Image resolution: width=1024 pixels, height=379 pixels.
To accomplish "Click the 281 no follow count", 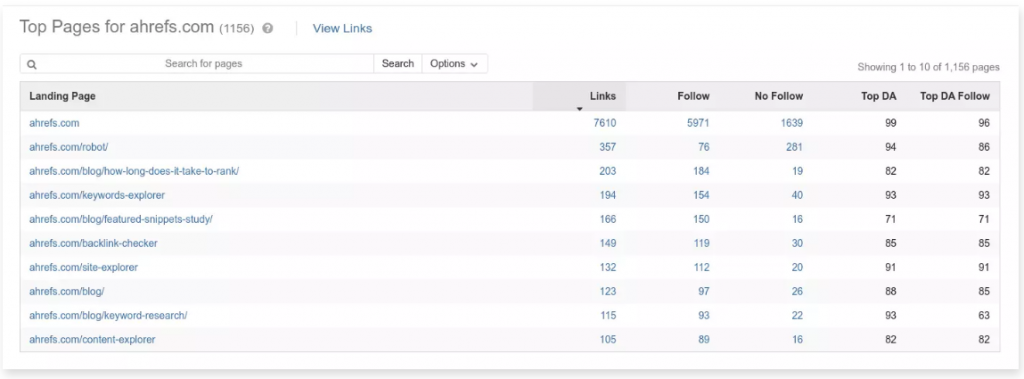I will tap(794, 147).
